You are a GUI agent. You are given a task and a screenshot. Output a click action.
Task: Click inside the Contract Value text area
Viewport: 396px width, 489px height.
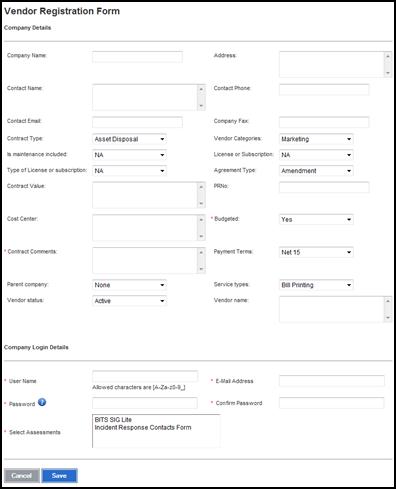[x=145, y=195]
